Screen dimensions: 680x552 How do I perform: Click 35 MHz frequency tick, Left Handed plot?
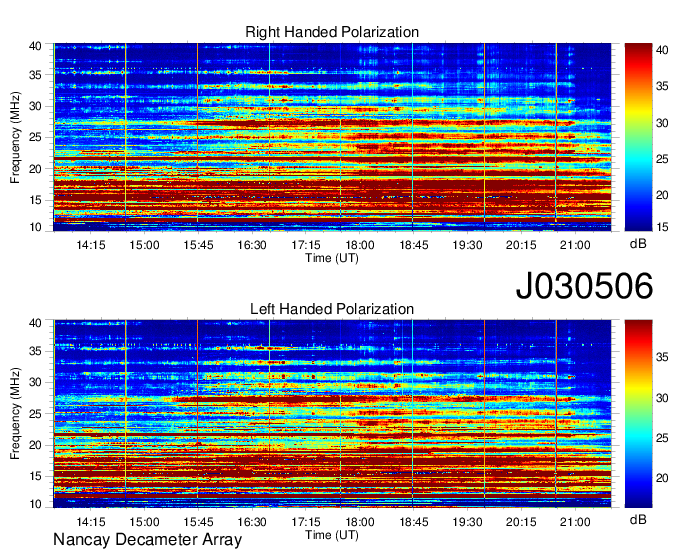point(35,351)
